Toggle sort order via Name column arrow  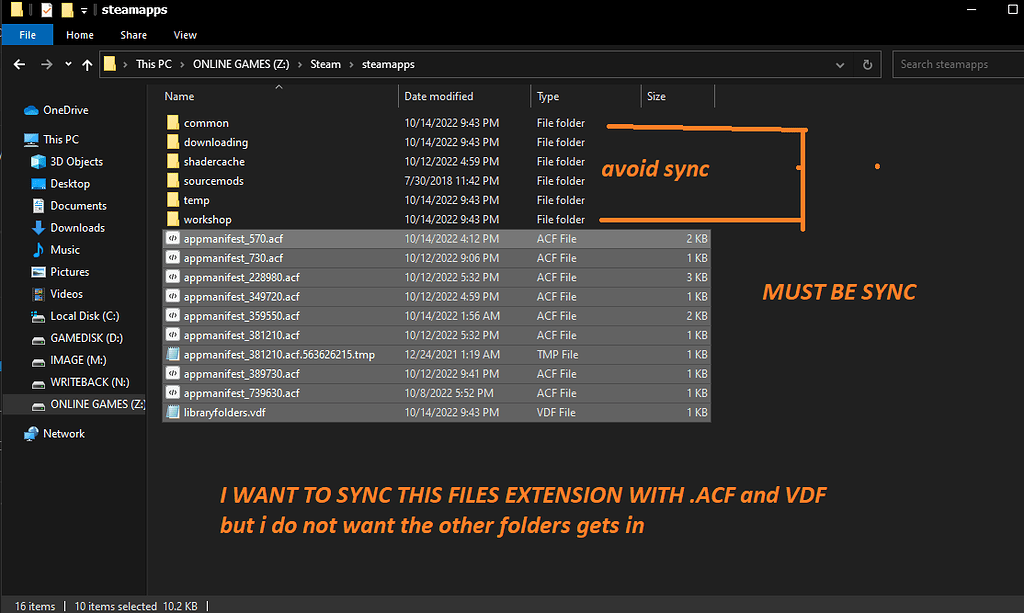[279, 88]
